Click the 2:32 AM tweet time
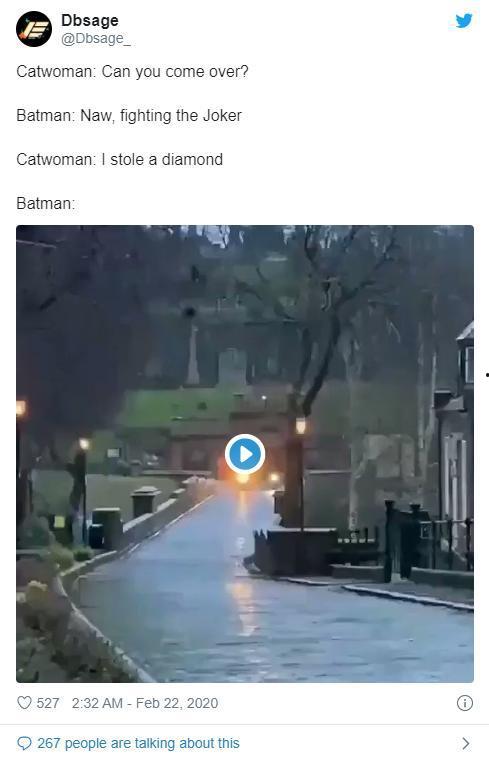Viewport: 489px width, 758px height. click(x=97, y=703)
